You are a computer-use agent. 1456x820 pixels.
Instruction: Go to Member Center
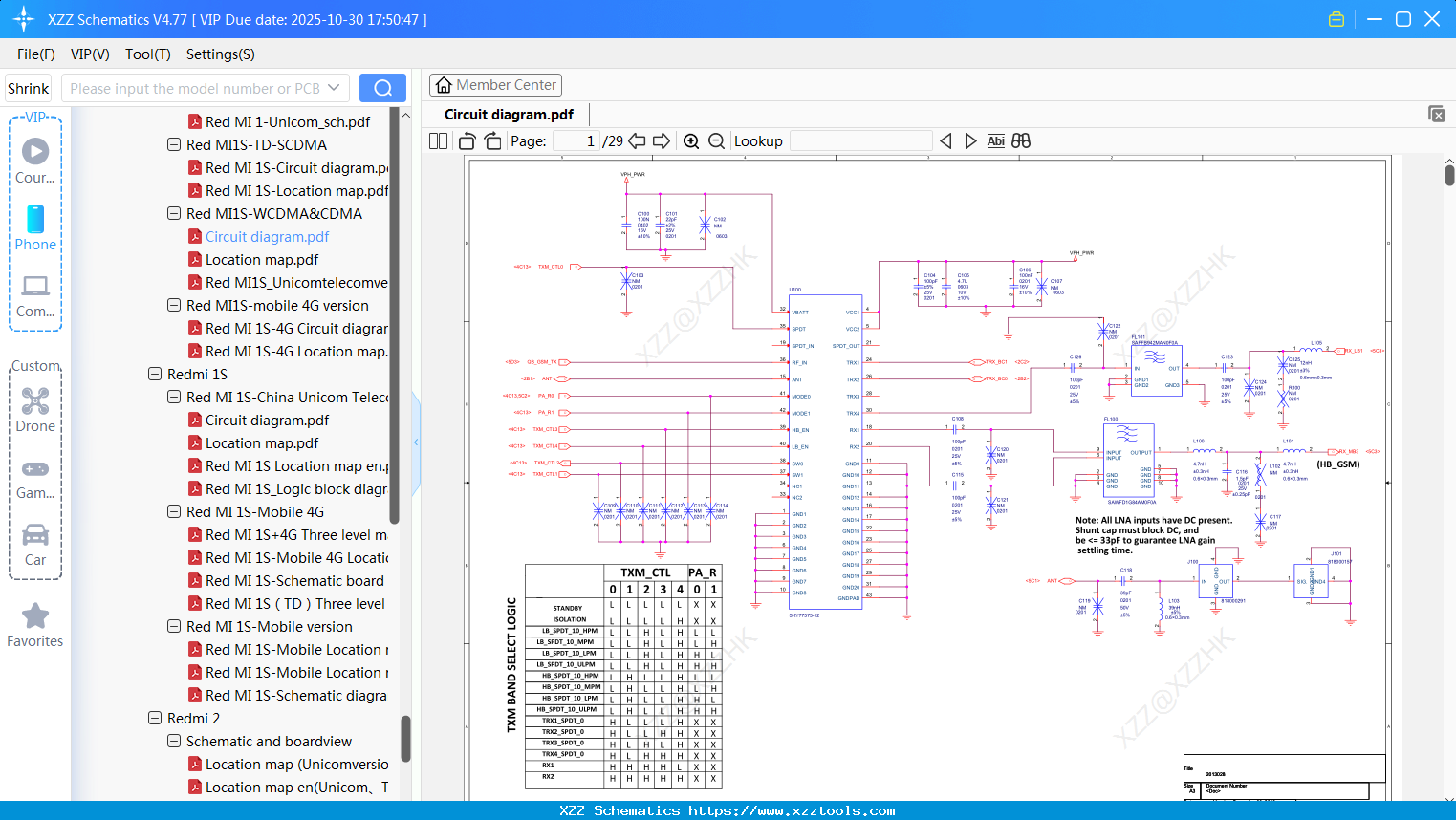coord(495,84)
